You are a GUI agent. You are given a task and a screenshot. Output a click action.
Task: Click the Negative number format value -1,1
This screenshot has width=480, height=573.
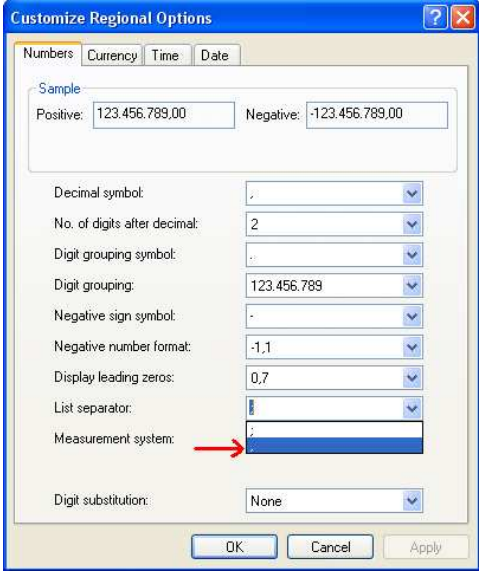[260, 347]
